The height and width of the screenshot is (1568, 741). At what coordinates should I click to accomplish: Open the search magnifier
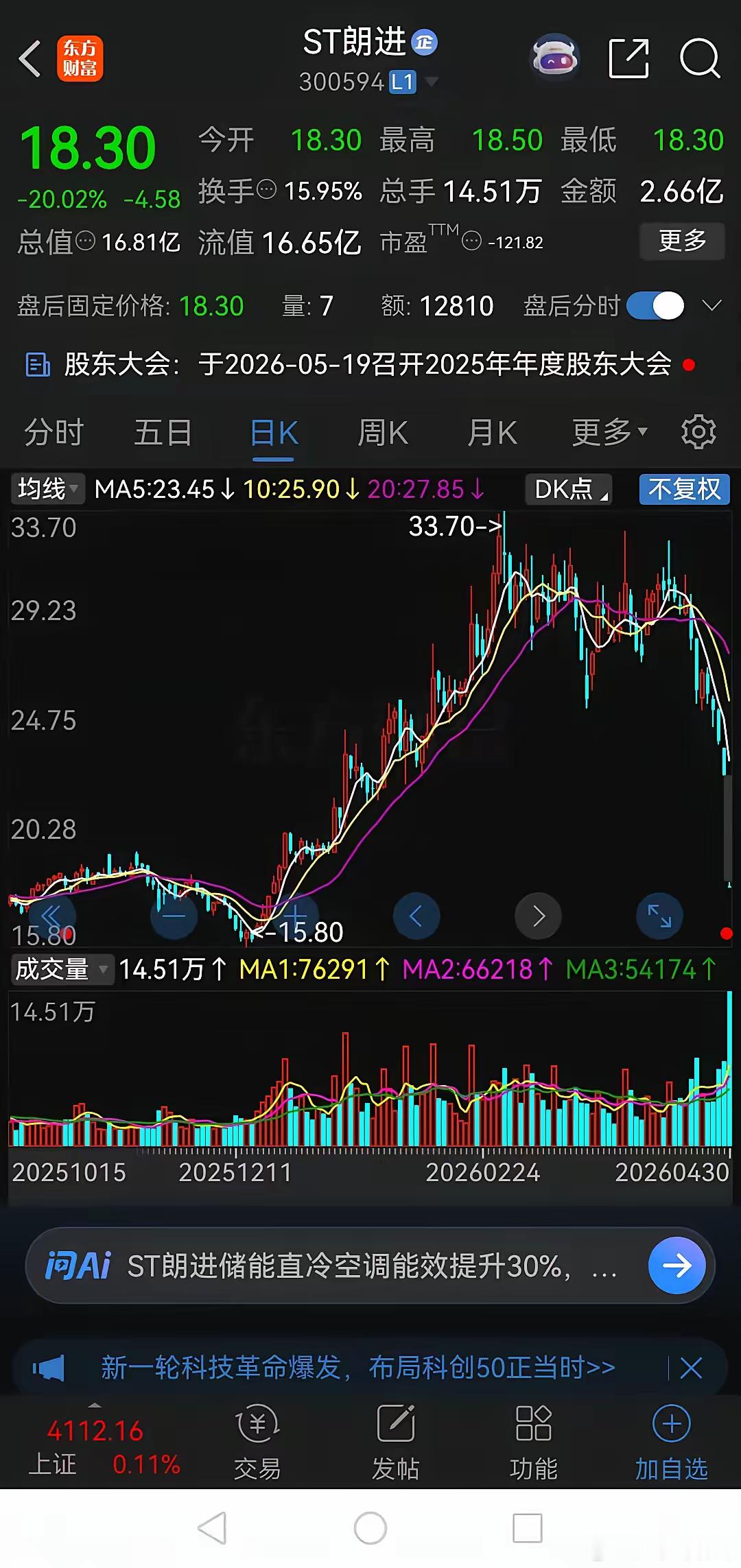pos(700,59)
